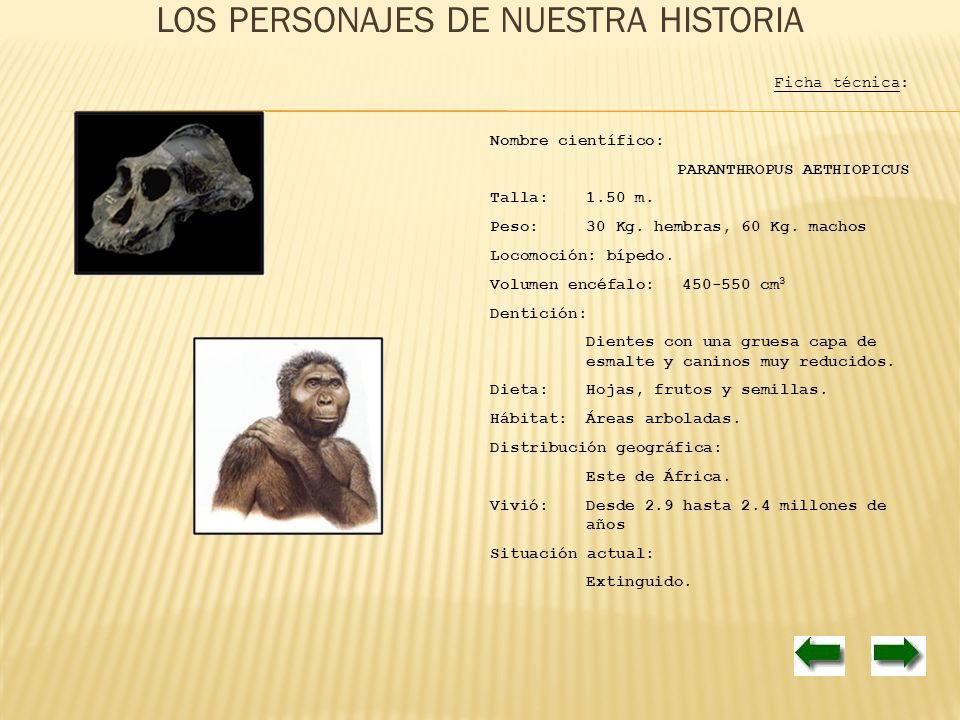Image resolution: width=960 pixels, height=720 pixels.
Task: Click the 'Talla:' label
Action: point(519,198)
